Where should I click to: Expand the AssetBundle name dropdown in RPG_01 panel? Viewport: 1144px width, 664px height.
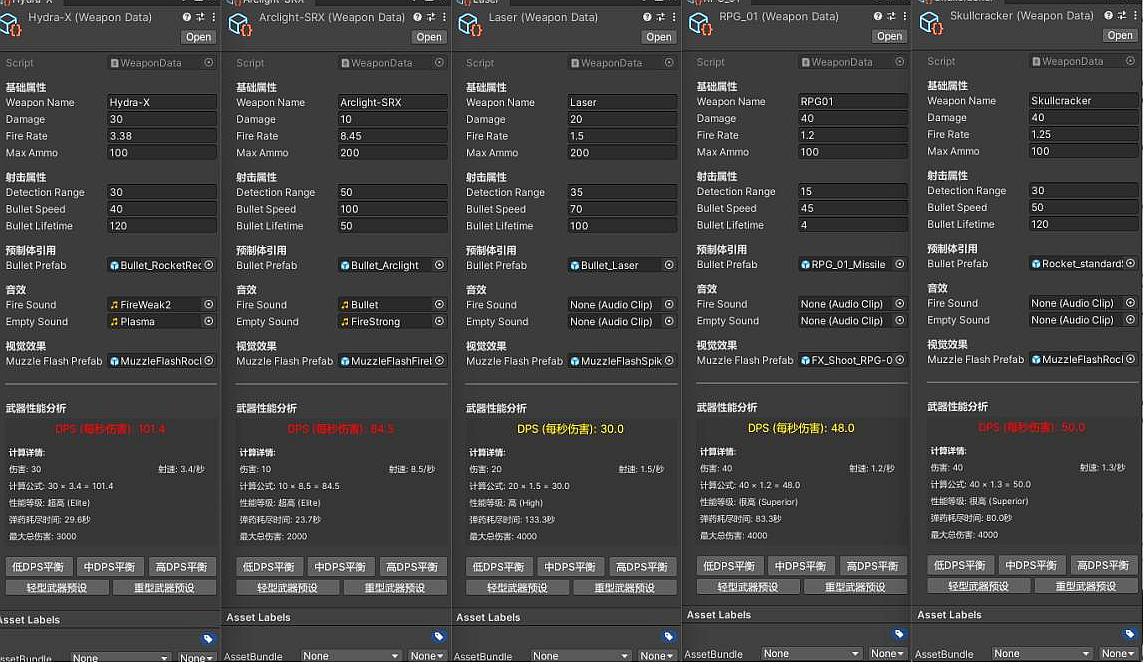(x=811, y=654)
